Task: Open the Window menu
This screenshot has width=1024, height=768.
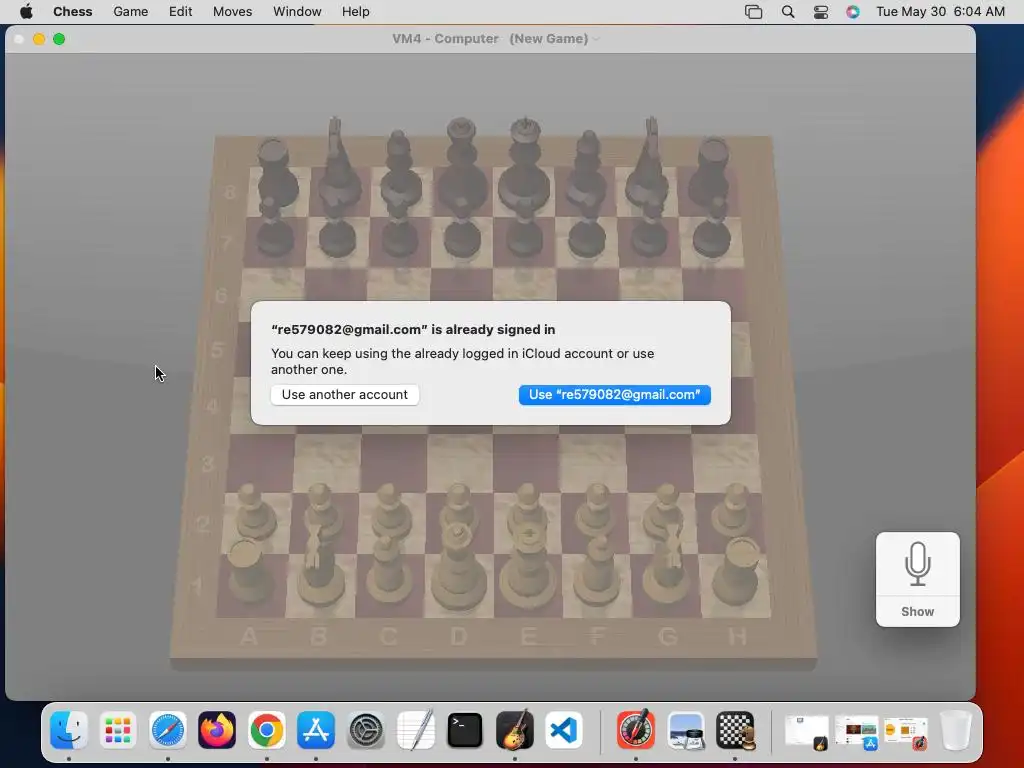Action: (297, 12)
